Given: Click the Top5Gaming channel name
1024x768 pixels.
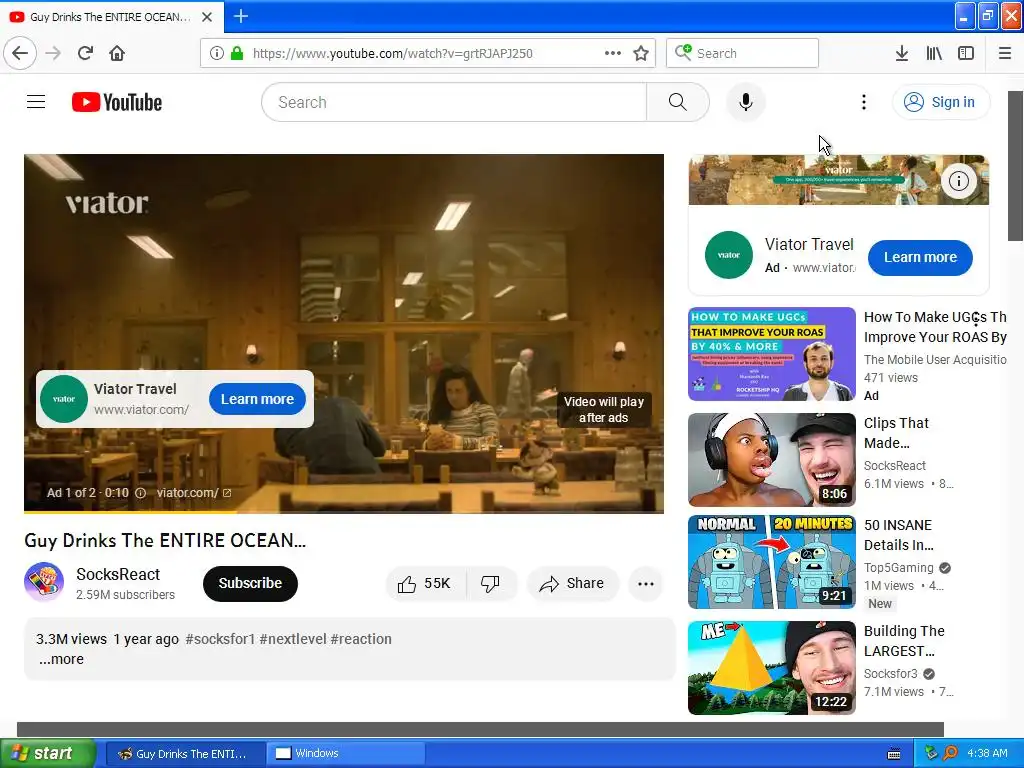Looking at the screenshot, I should pos(899,568).
